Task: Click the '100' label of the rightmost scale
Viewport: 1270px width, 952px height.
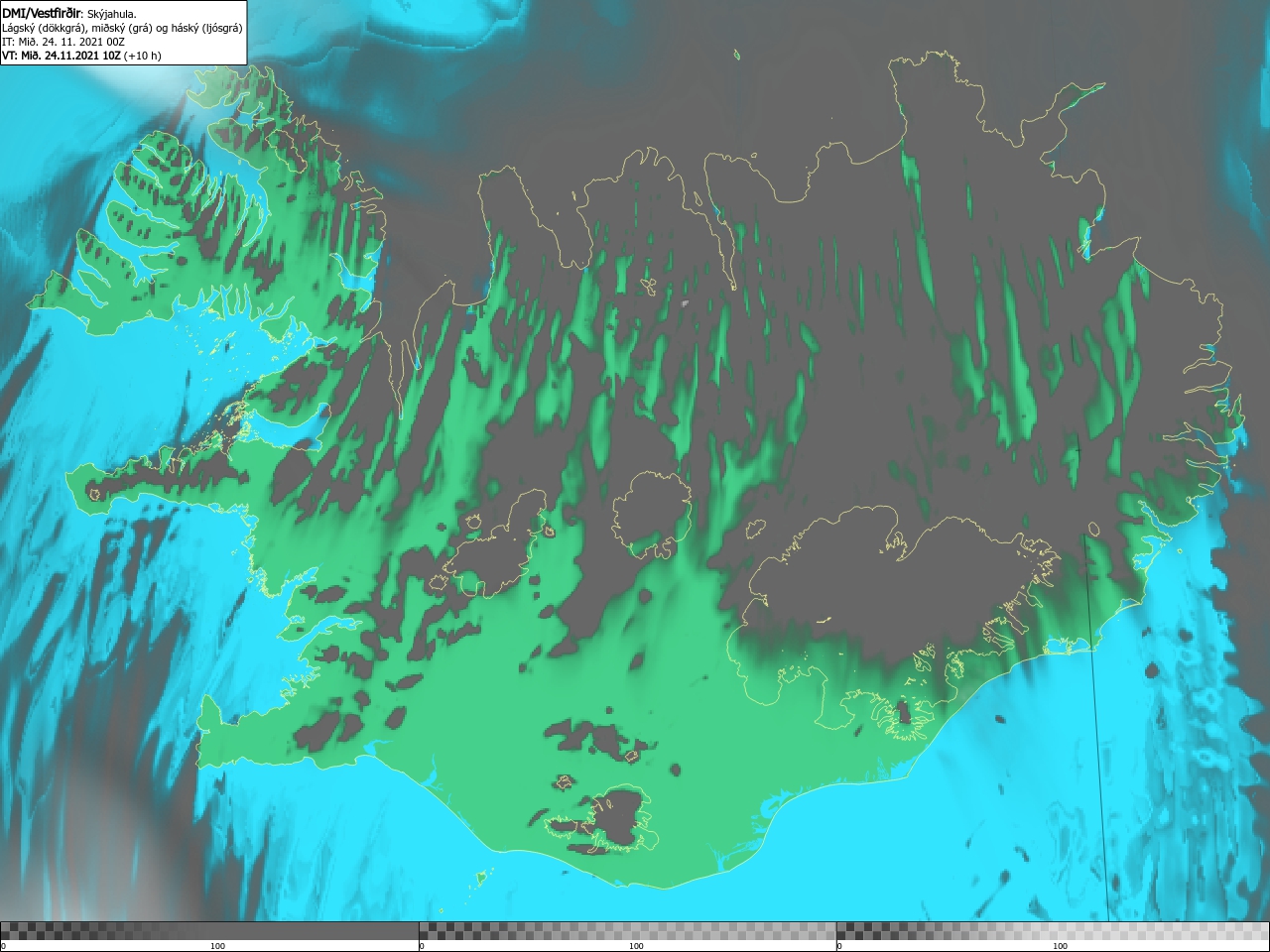Action: (x=1060, y=946)
